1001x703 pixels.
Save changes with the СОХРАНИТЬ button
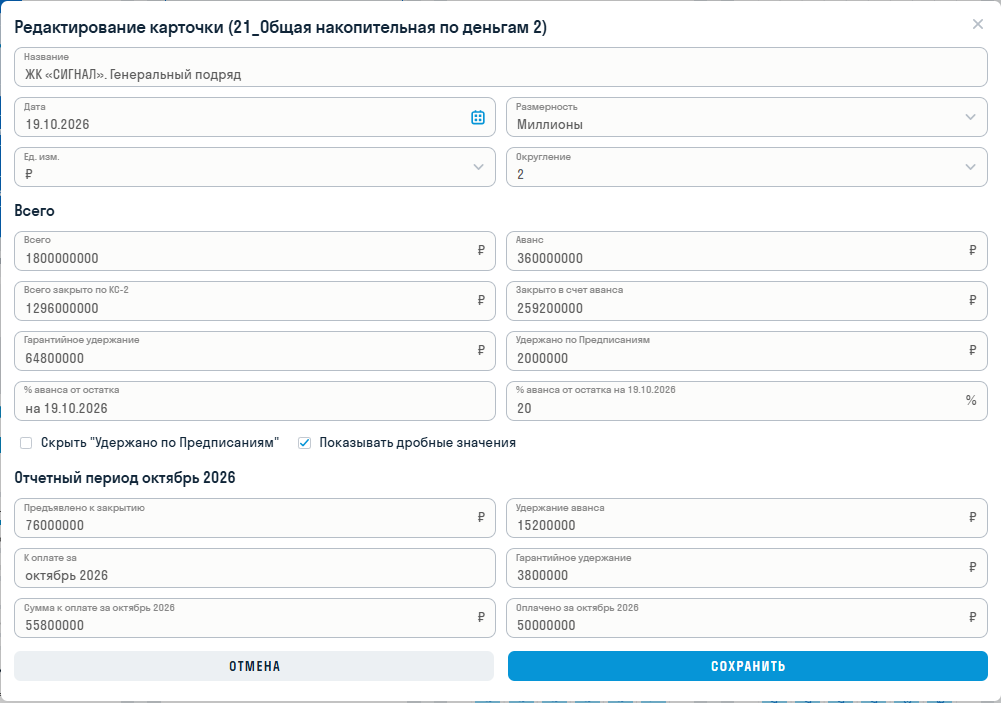point(748,666)
